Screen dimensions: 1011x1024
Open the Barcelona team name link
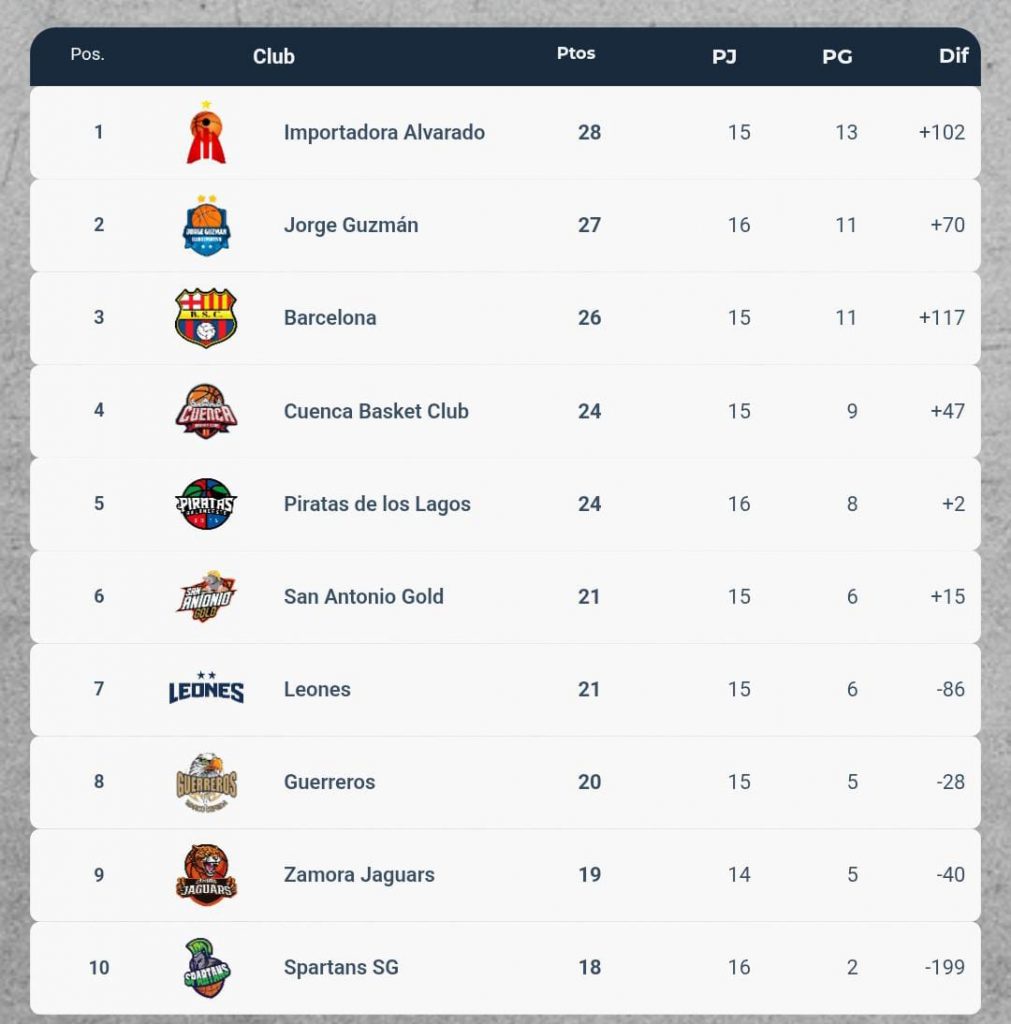[x=330, y=318]
